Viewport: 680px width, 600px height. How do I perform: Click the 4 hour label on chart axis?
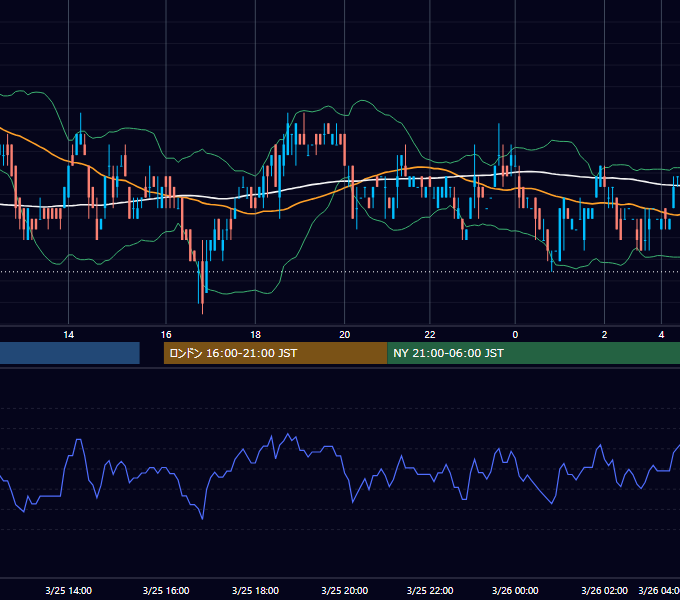[661, 335]
